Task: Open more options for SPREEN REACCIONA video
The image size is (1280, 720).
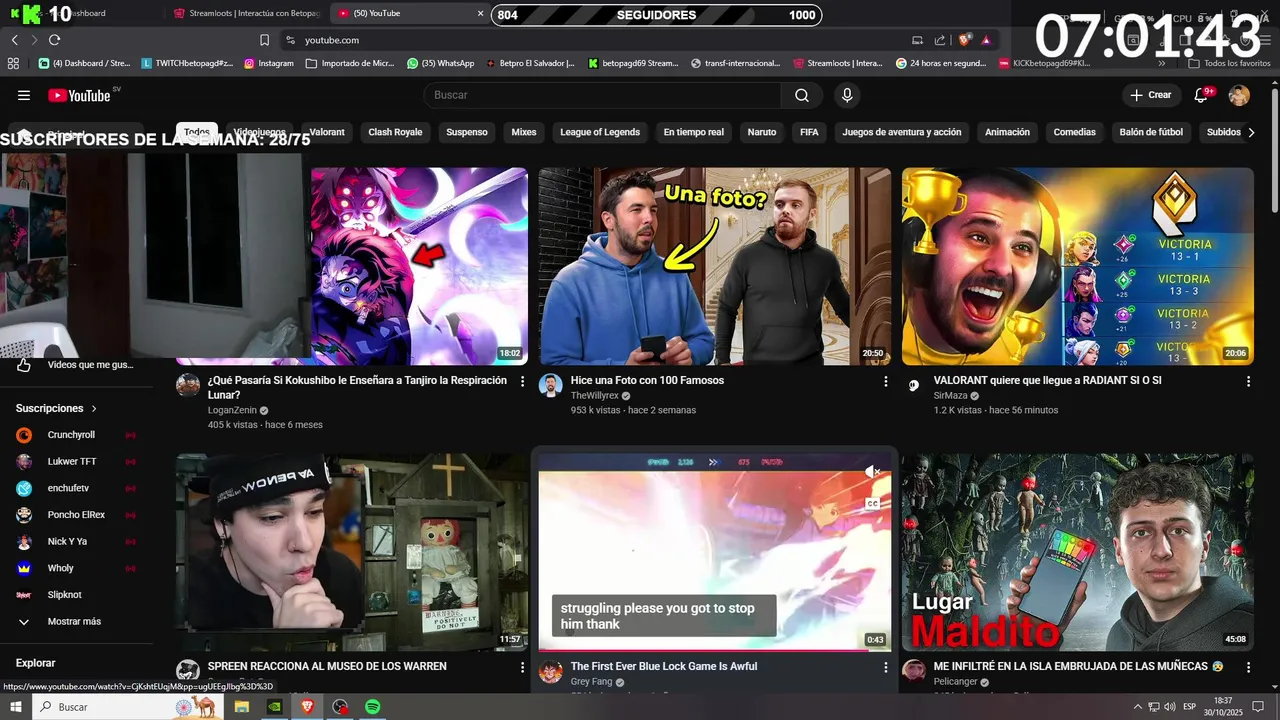Action: click(x=522, y=667)
